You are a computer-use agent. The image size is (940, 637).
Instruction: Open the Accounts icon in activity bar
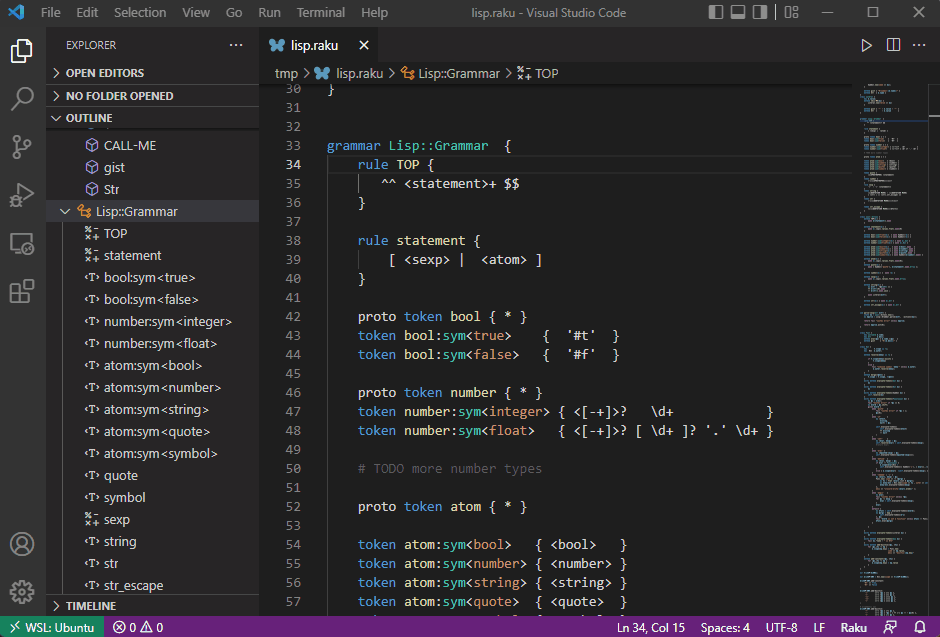tap(22, 544)
